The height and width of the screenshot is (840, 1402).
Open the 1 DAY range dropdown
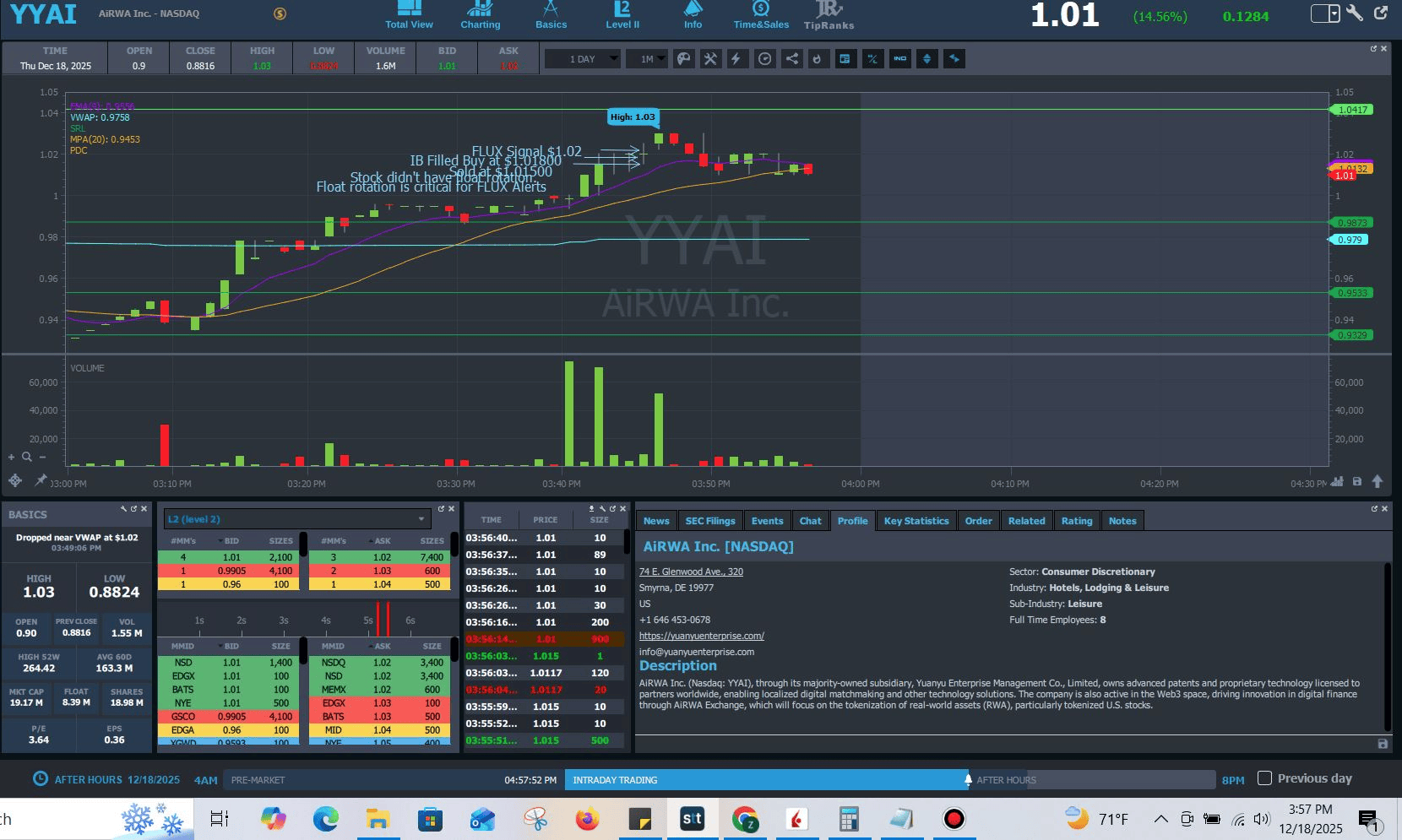coord(583,59)
